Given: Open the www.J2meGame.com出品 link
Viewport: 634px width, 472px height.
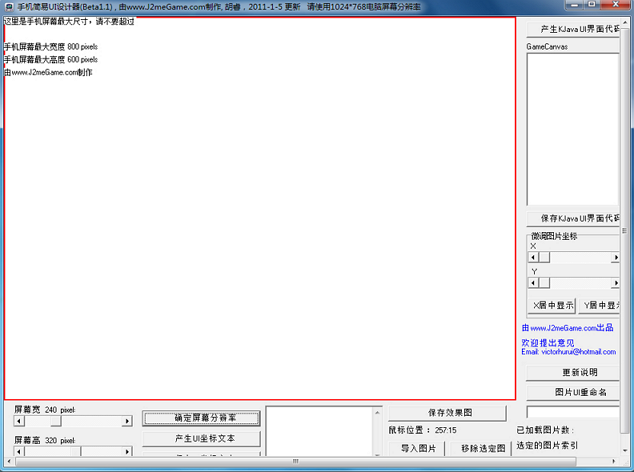Looking at the screenshot, I should pos(568,328).
